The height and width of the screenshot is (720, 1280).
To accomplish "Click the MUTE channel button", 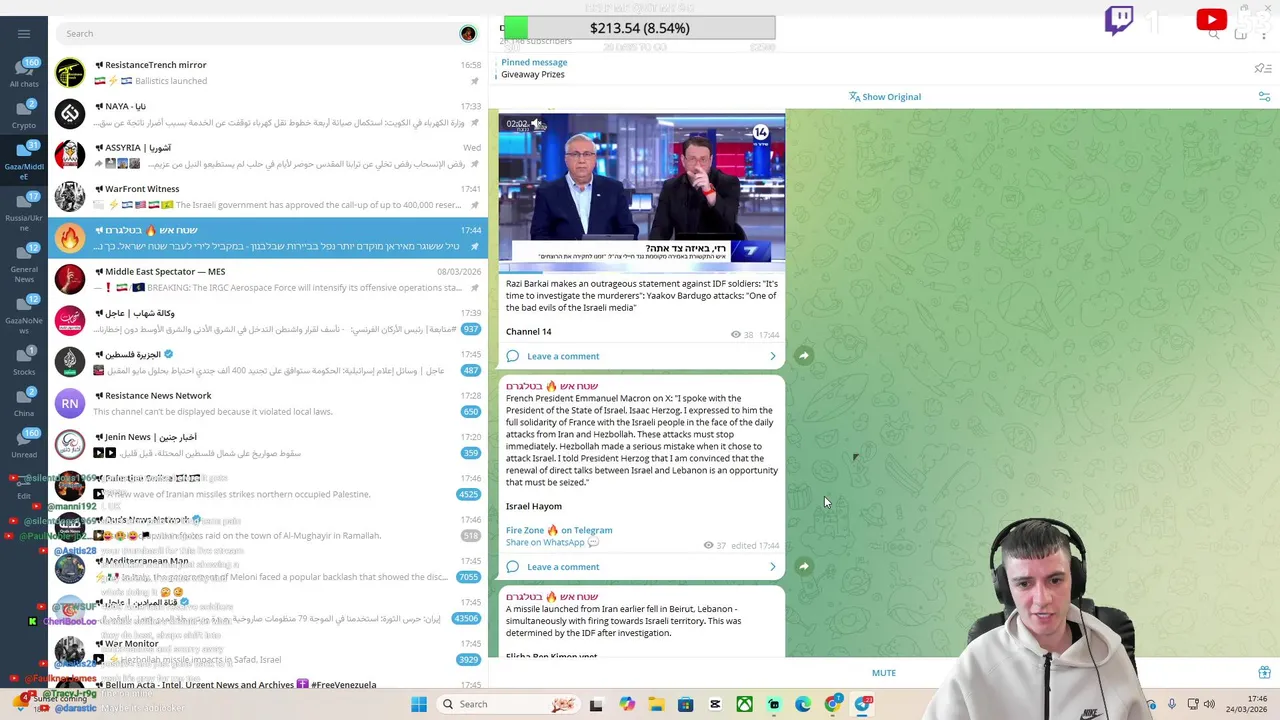I will click(x=884, y=673).
